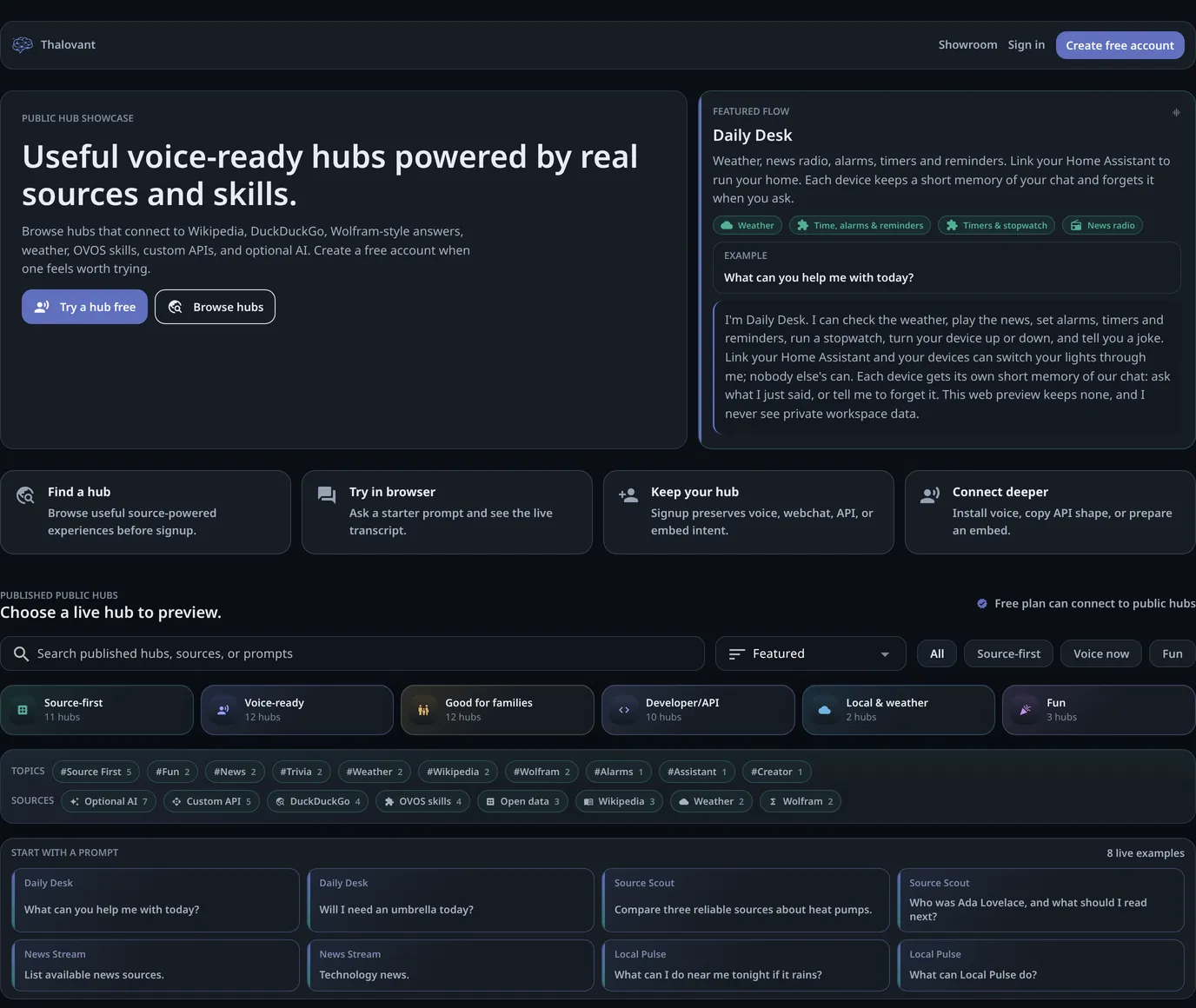Select the Custom API source chip
This screenshot has height=1008, width=1196.
(x=211, y=801)
